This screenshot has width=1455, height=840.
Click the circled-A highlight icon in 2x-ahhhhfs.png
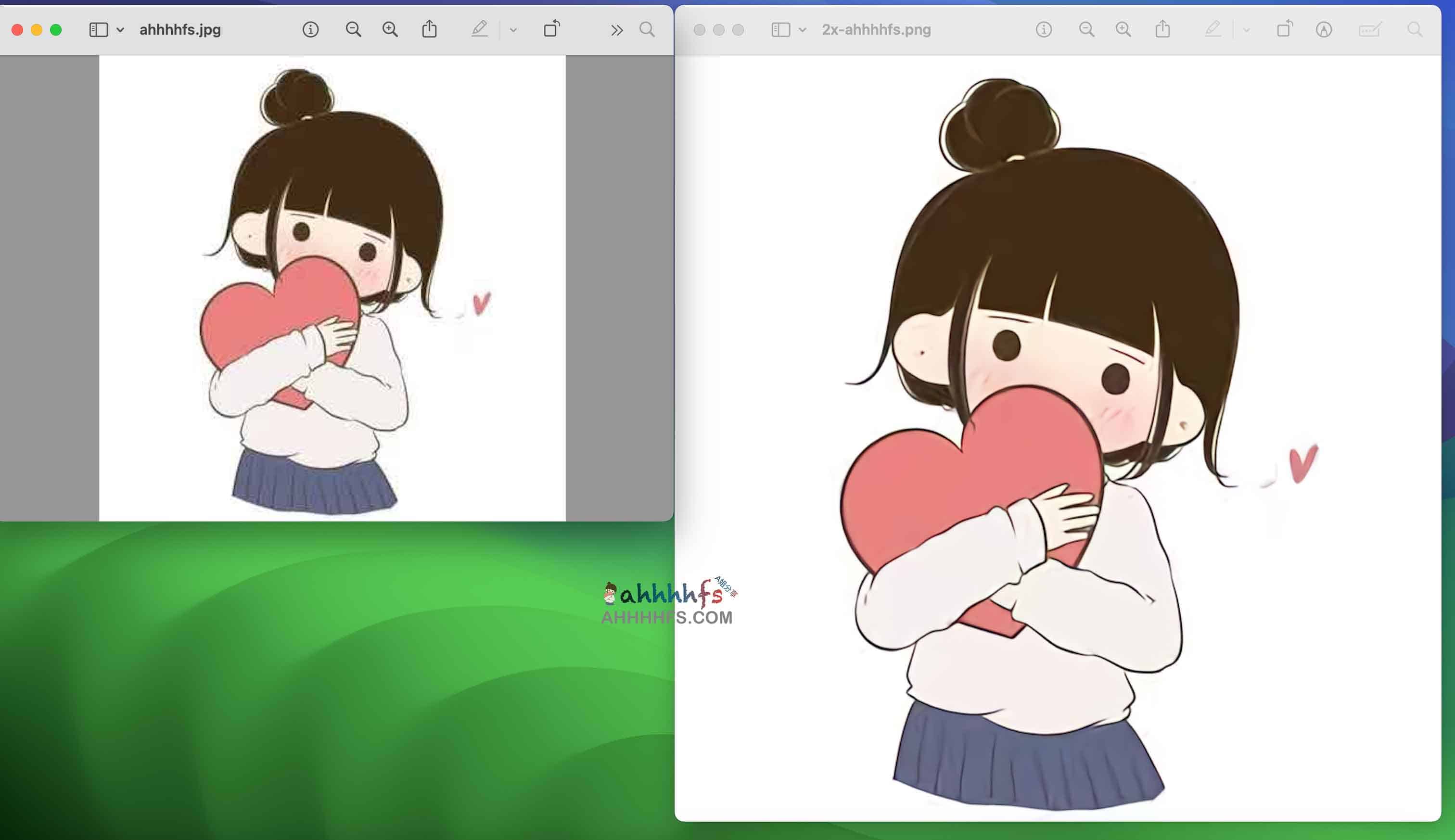(1324, 29)
